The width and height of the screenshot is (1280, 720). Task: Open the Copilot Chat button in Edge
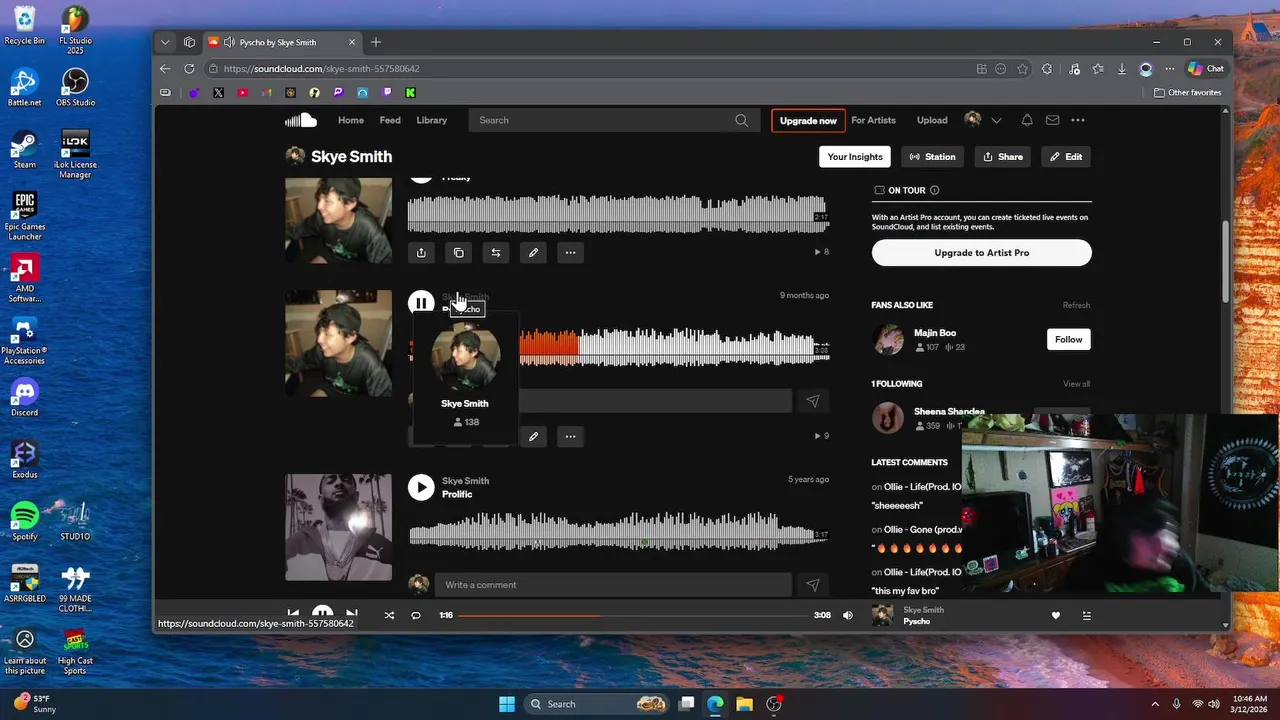(1206, 69)
